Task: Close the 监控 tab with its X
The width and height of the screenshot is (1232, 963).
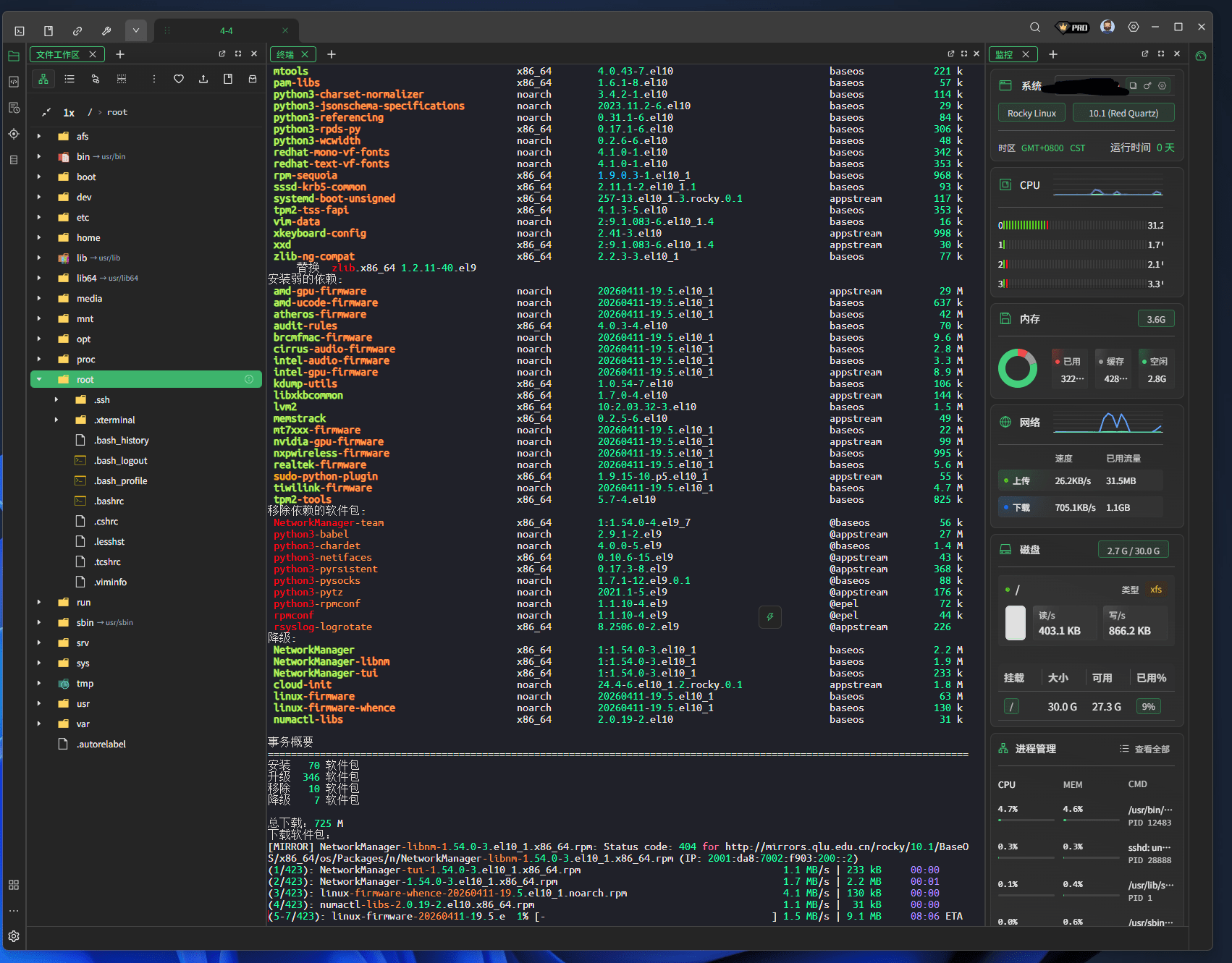Action: click(1026, 54)
